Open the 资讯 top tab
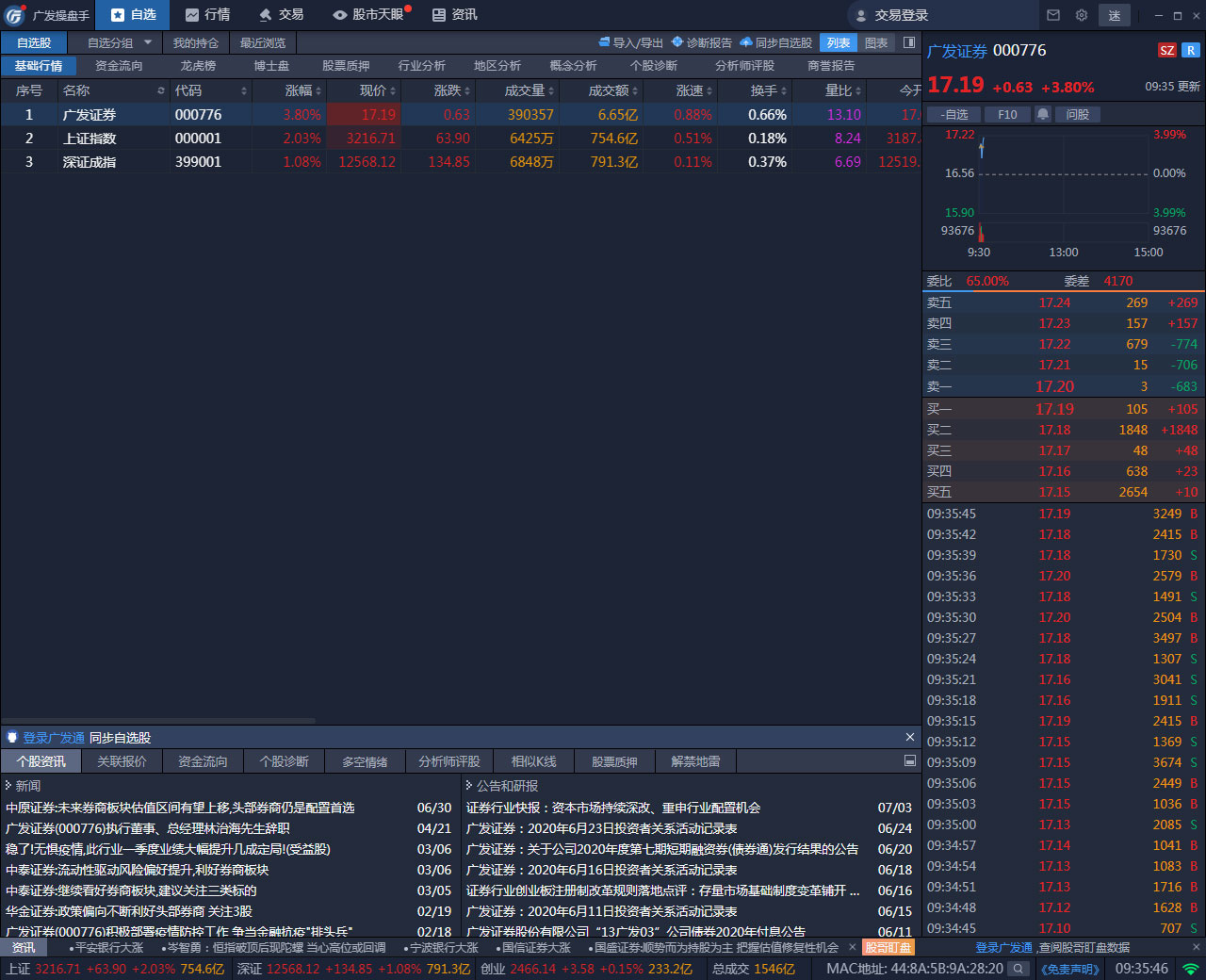Viewport: 1206px width, 980px height. 454,14
